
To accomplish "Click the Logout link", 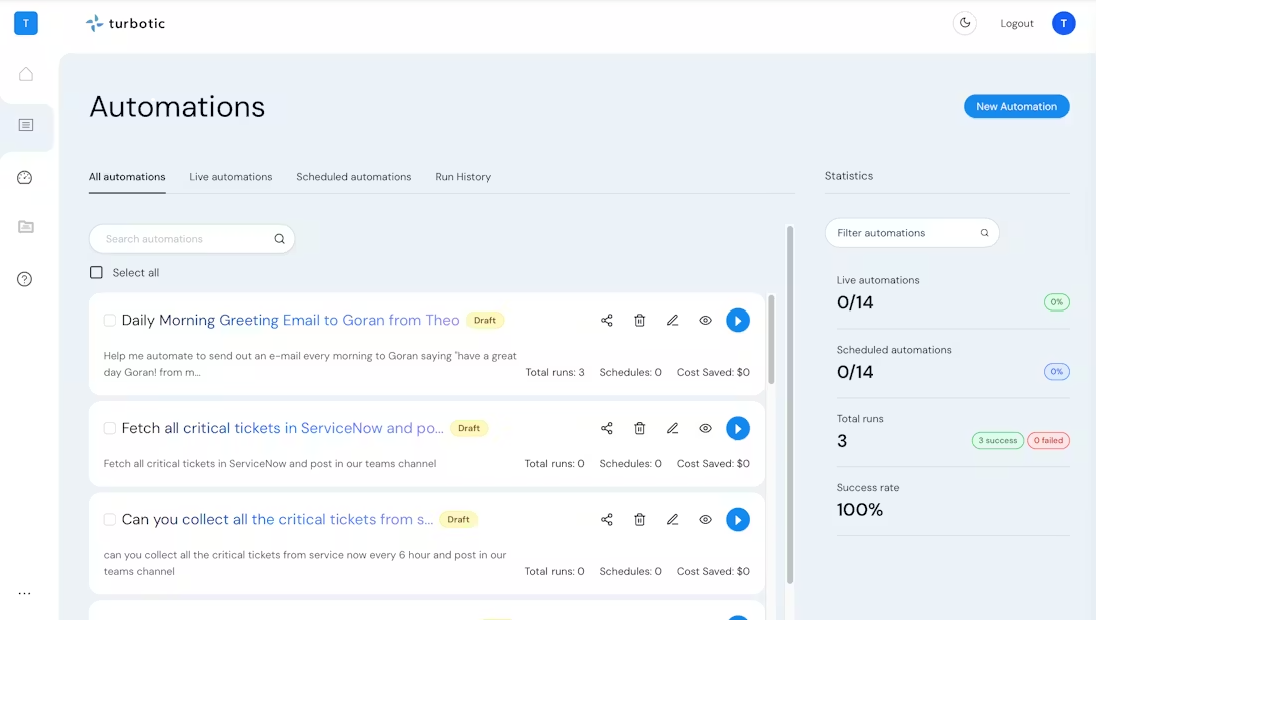I will [1017, 23].
